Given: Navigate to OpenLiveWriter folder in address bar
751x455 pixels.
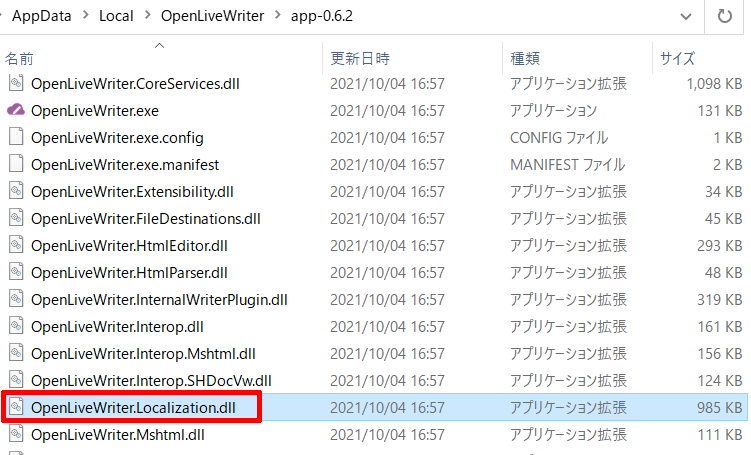Looking at the screenshot, I should click(212, 16).
